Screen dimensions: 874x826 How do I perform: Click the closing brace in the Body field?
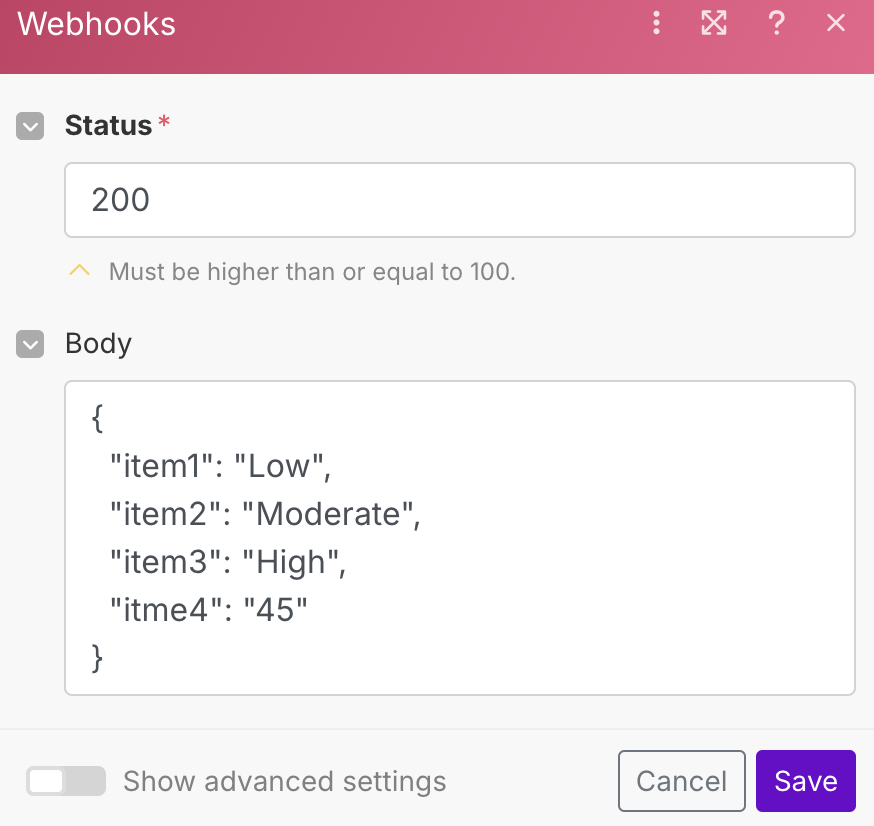click(x=97, y=657)
